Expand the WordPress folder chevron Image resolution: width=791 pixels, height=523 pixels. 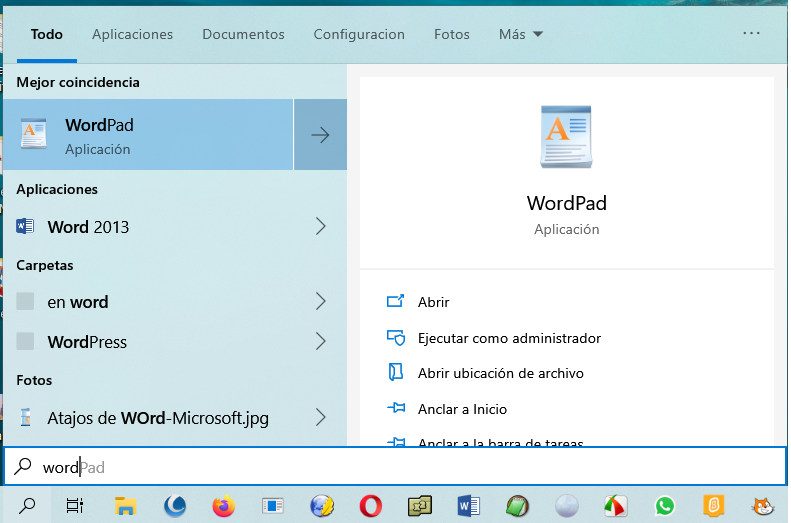pos(321,341)
